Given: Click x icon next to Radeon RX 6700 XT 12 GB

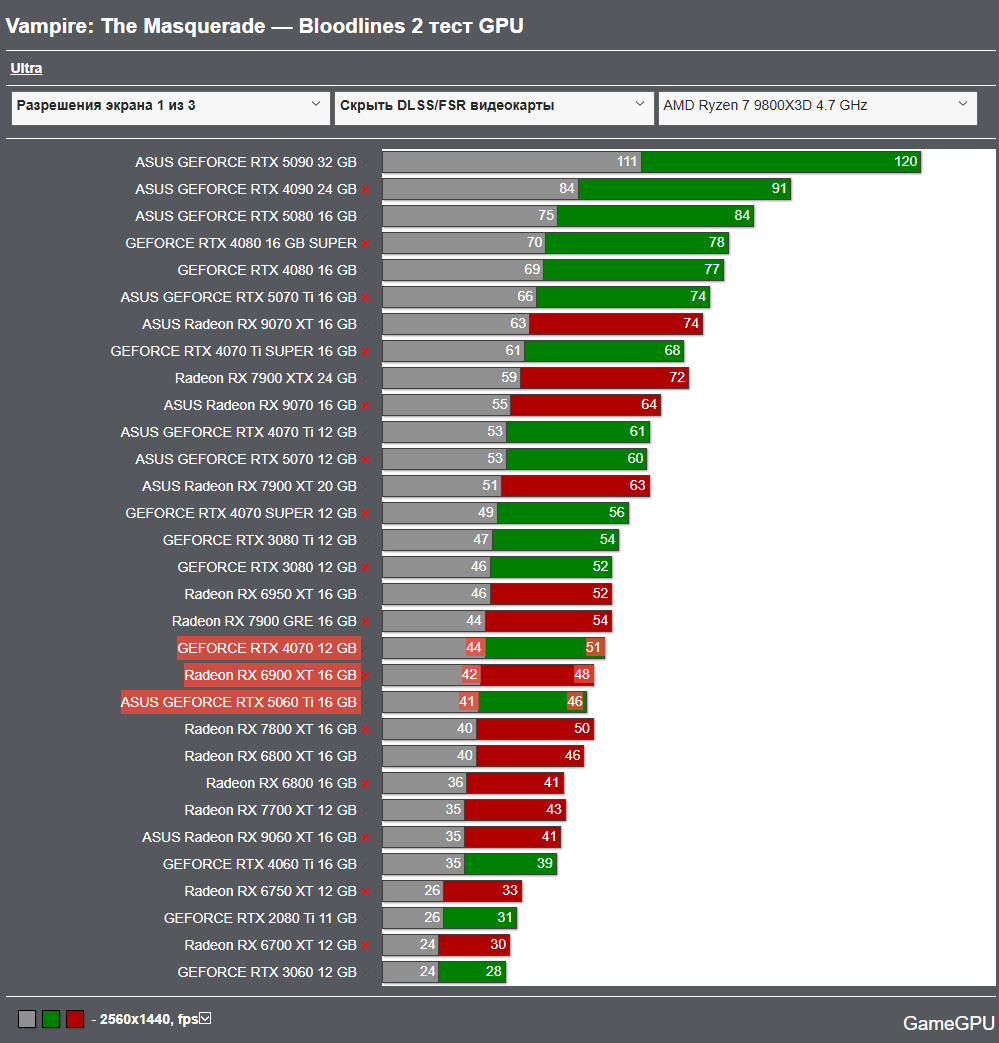Looking at the screenshot, I should [366, 946].
